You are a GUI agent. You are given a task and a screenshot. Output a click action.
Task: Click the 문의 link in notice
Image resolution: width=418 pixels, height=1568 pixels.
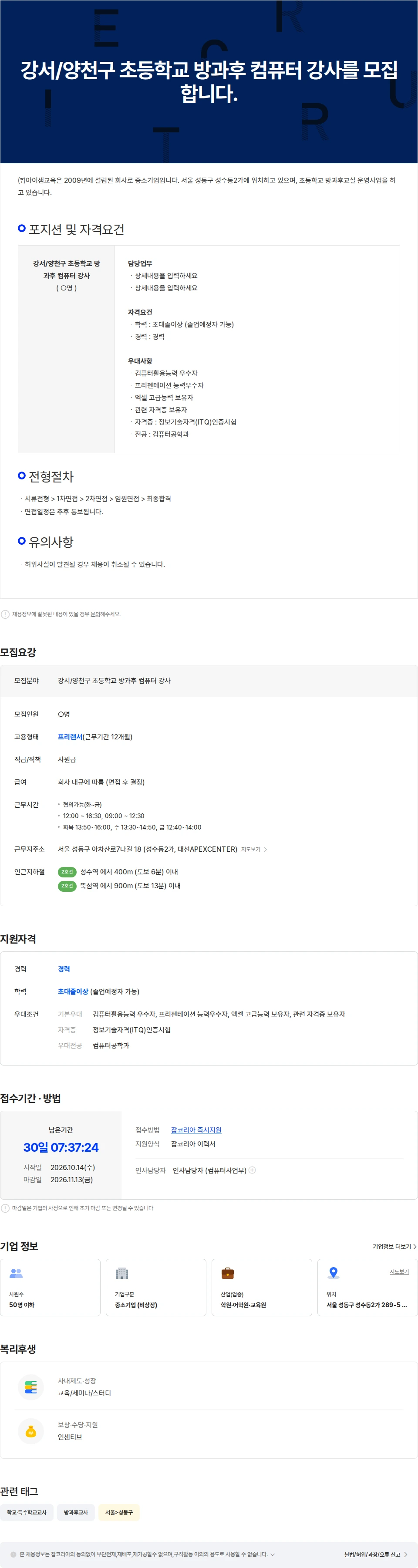point(95,614)
